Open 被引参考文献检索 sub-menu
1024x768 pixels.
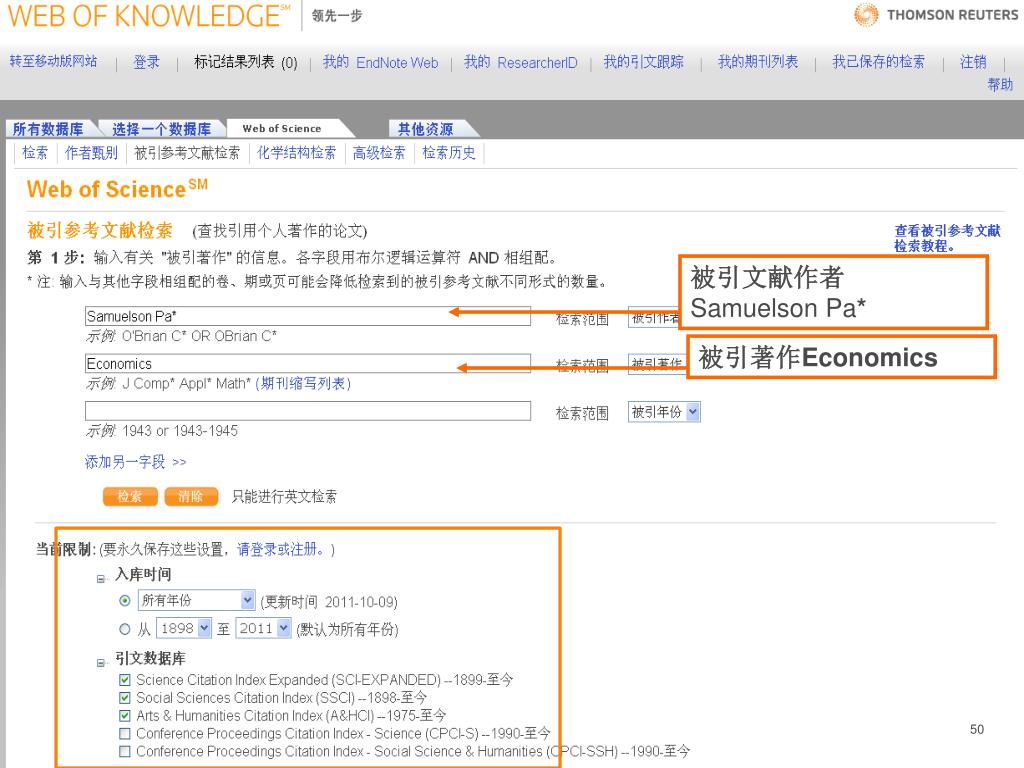pyautogui.click(x=187, y=153)
